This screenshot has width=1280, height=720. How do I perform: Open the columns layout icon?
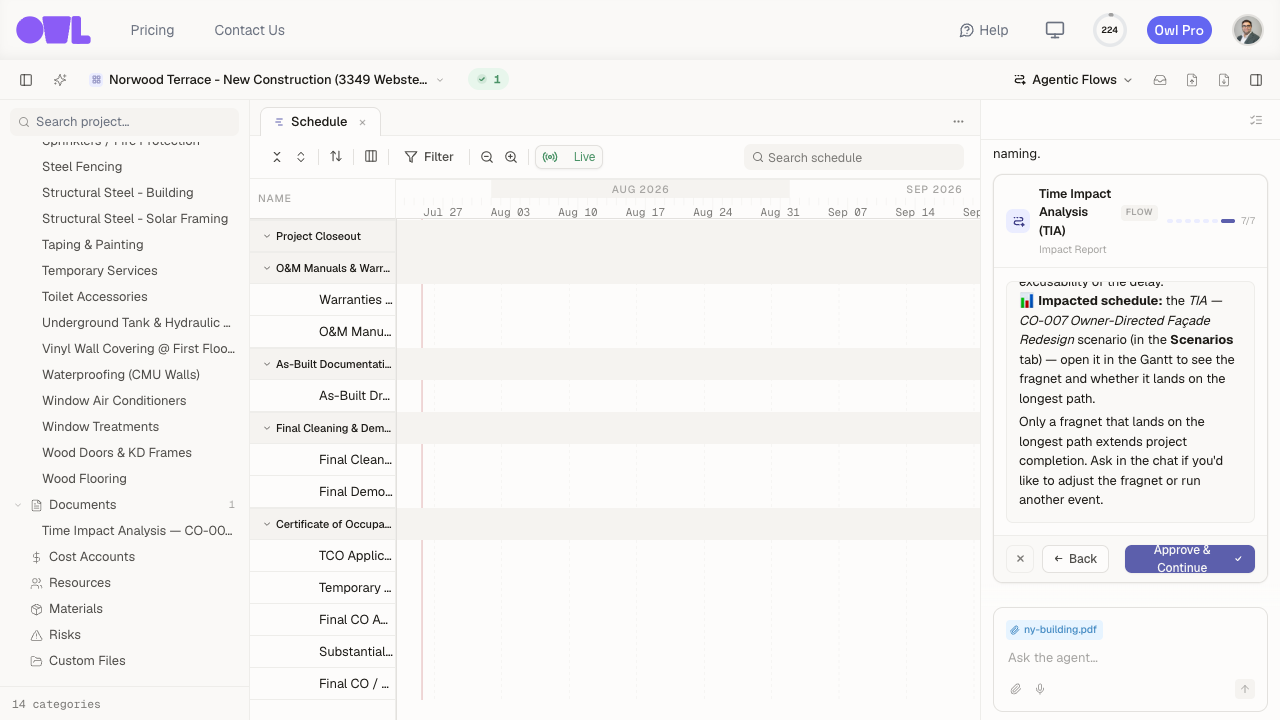371,157
